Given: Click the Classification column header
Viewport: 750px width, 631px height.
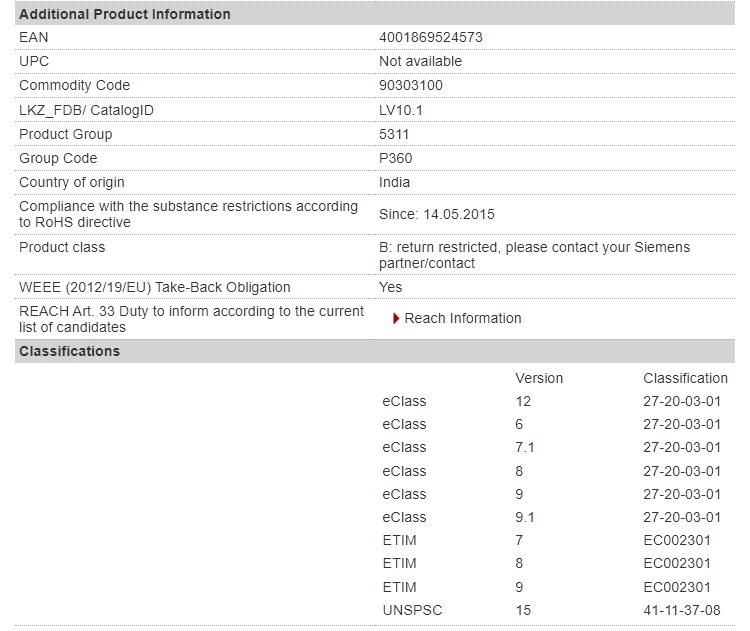Looking at the screenshot, I should [x=685, y=378].
